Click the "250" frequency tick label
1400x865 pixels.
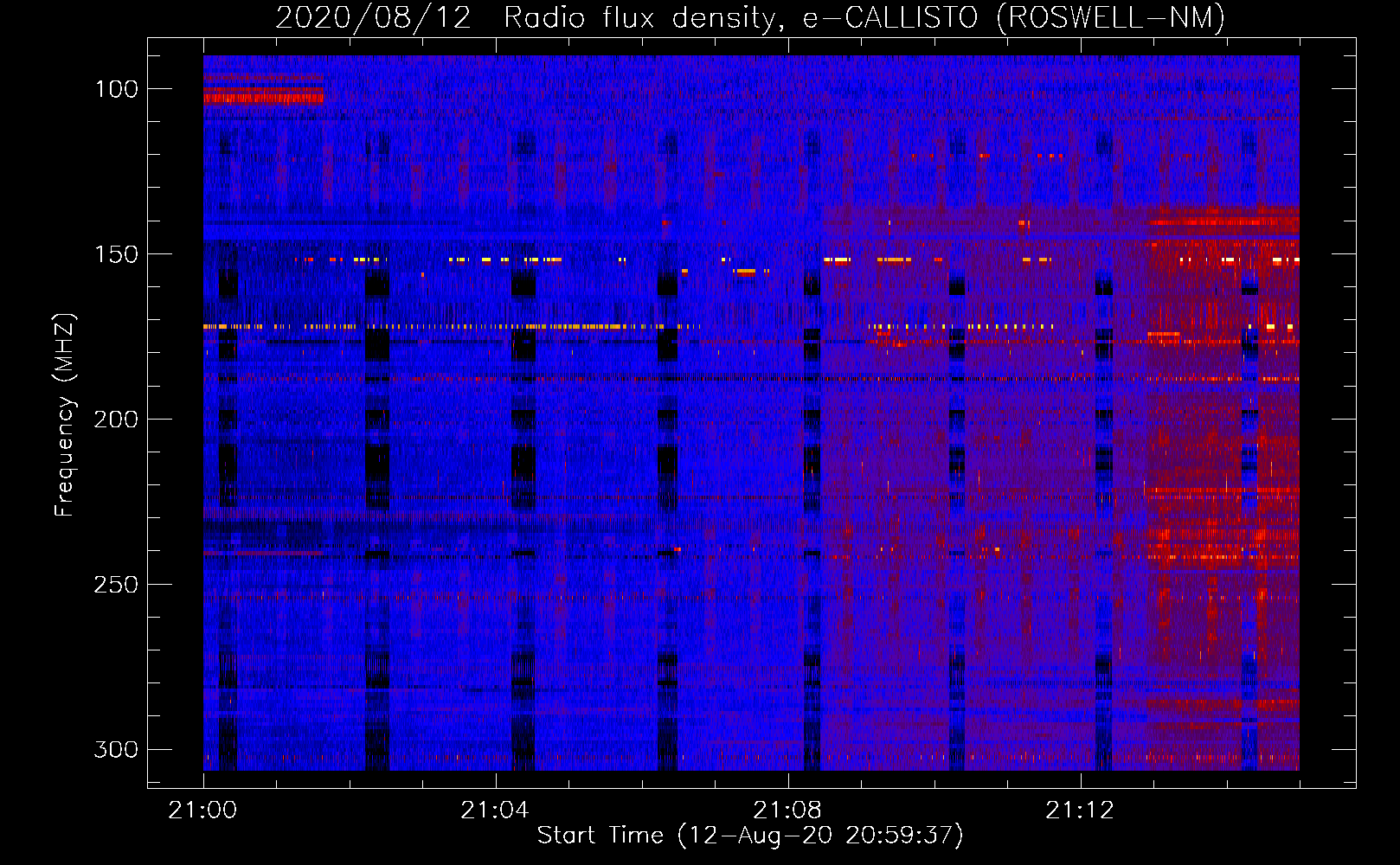(116, 585)
